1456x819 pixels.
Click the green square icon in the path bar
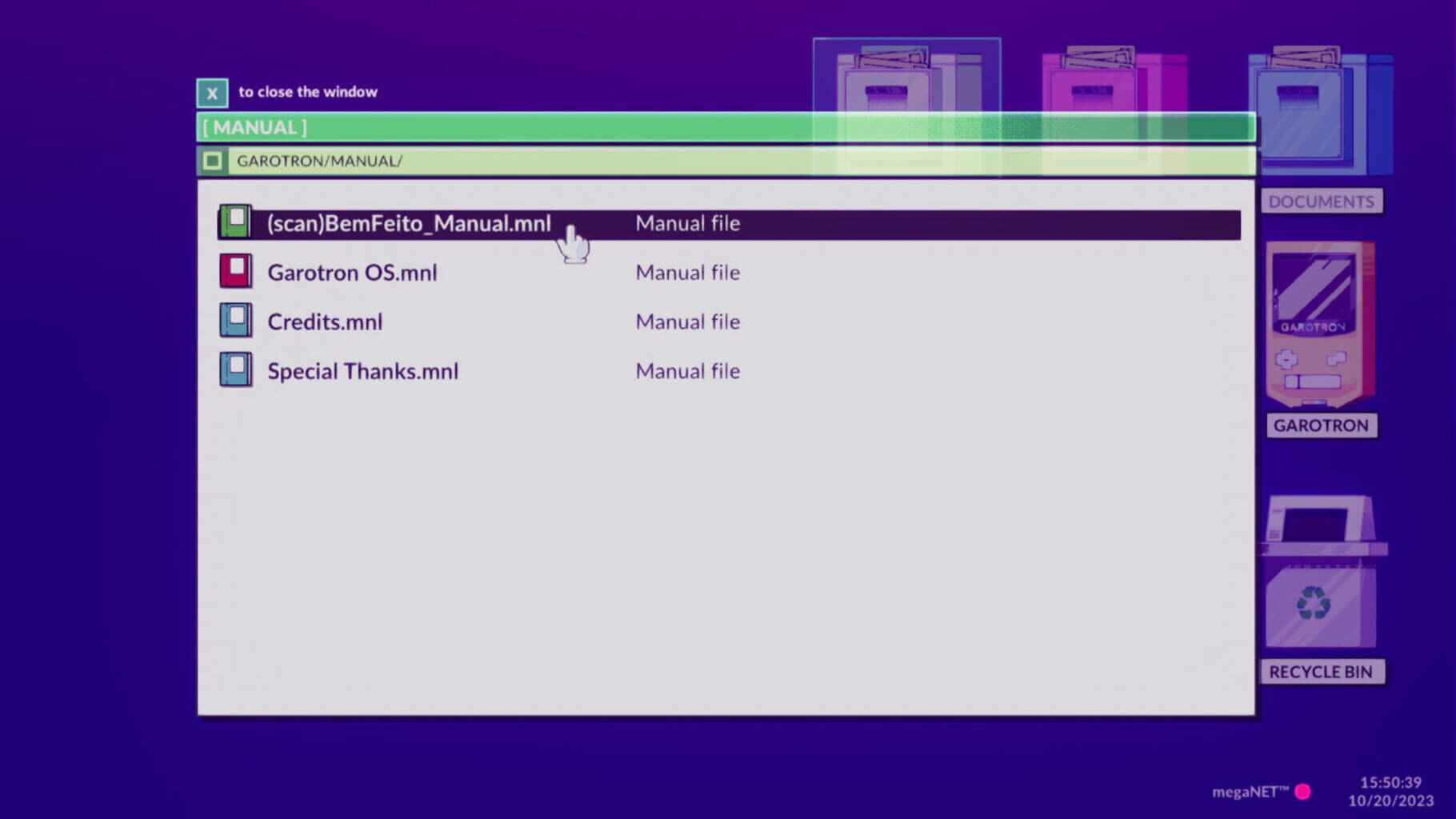(211, 161)
